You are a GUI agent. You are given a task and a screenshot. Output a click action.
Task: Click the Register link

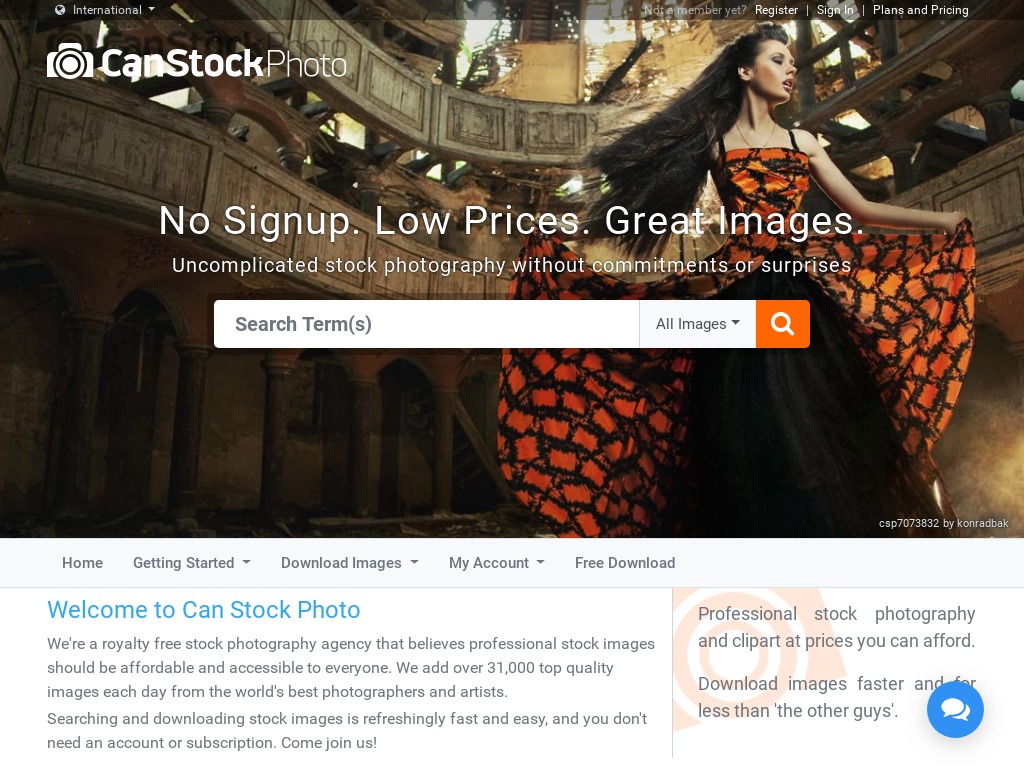[x=776, y=10]
